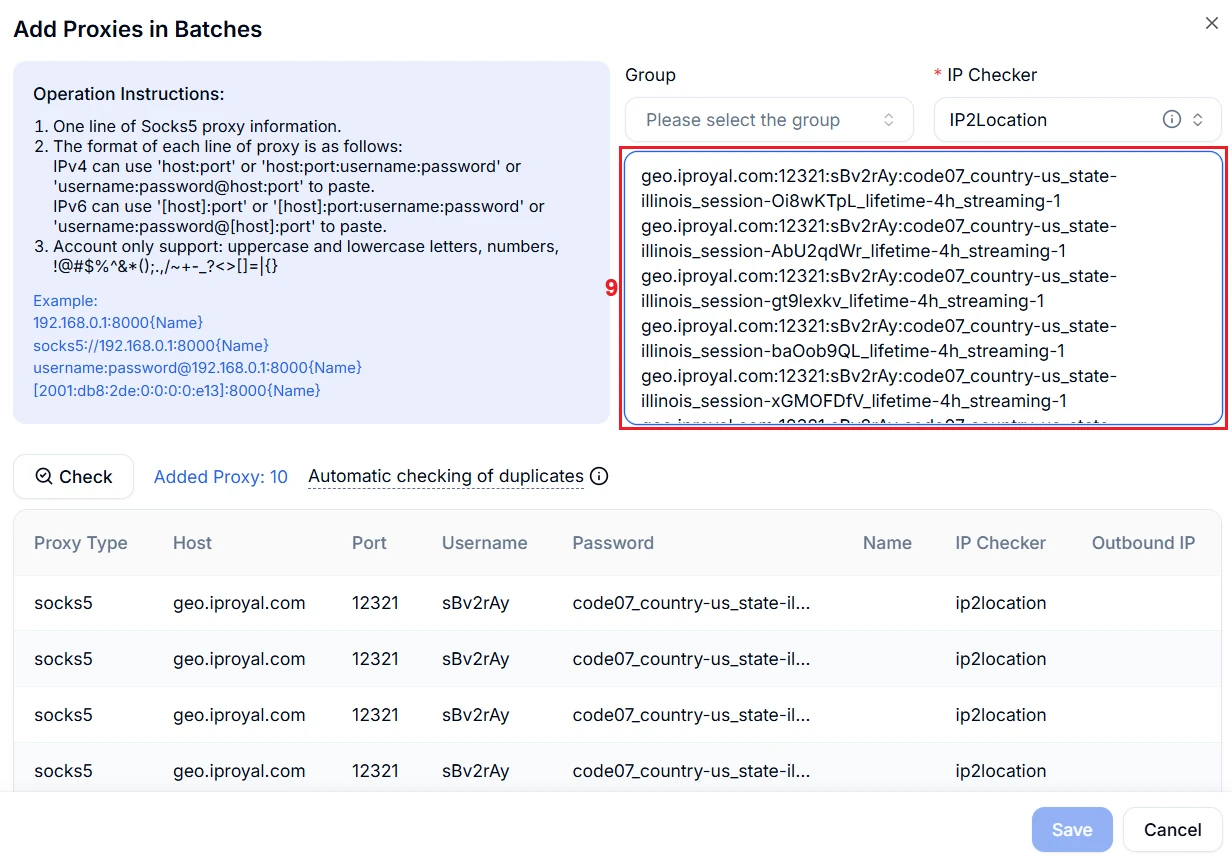Click the up-down arrows in the IP2Location selector

point(1197,120)
